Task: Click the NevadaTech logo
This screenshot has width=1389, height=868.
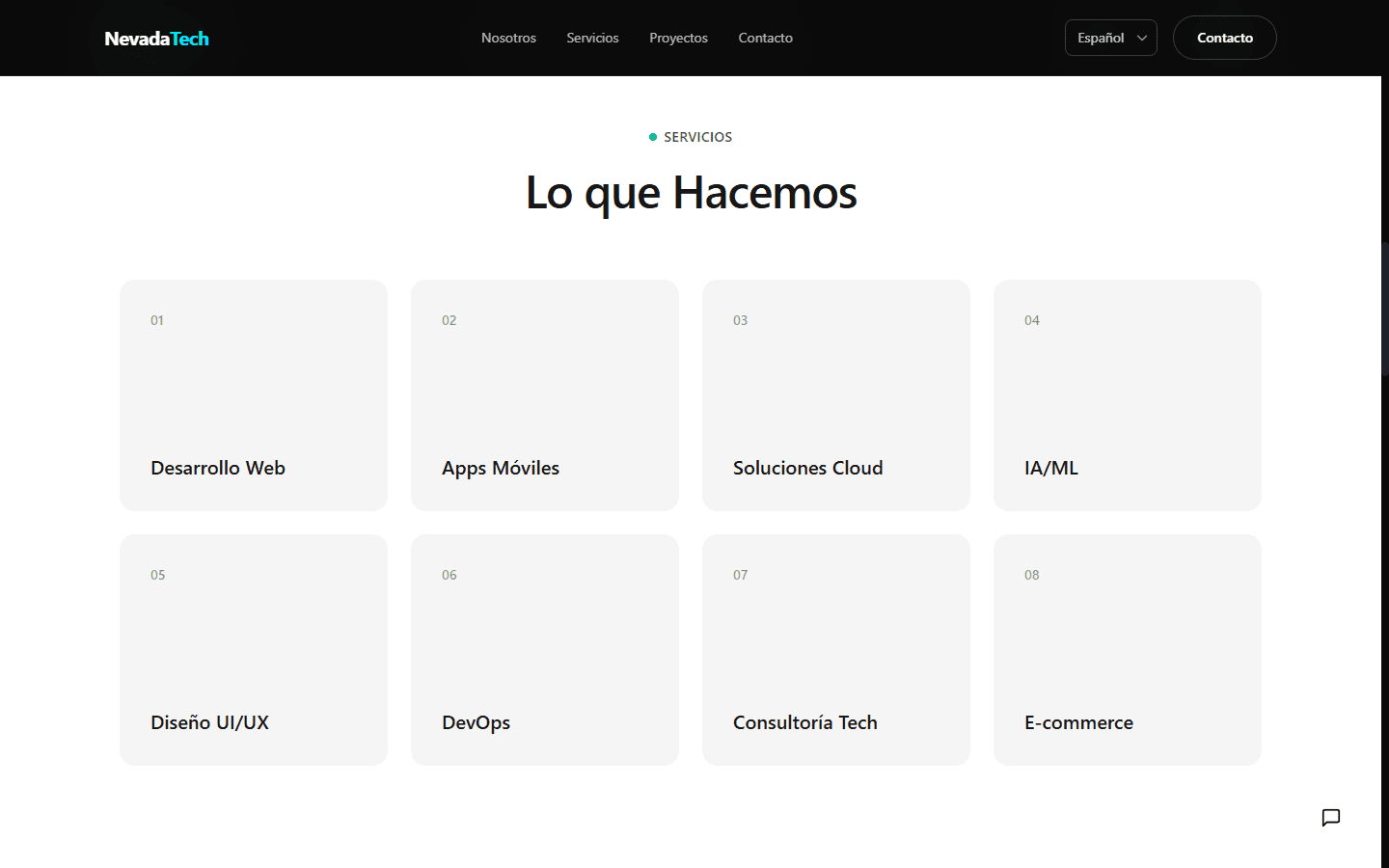Action: point(156,39)
